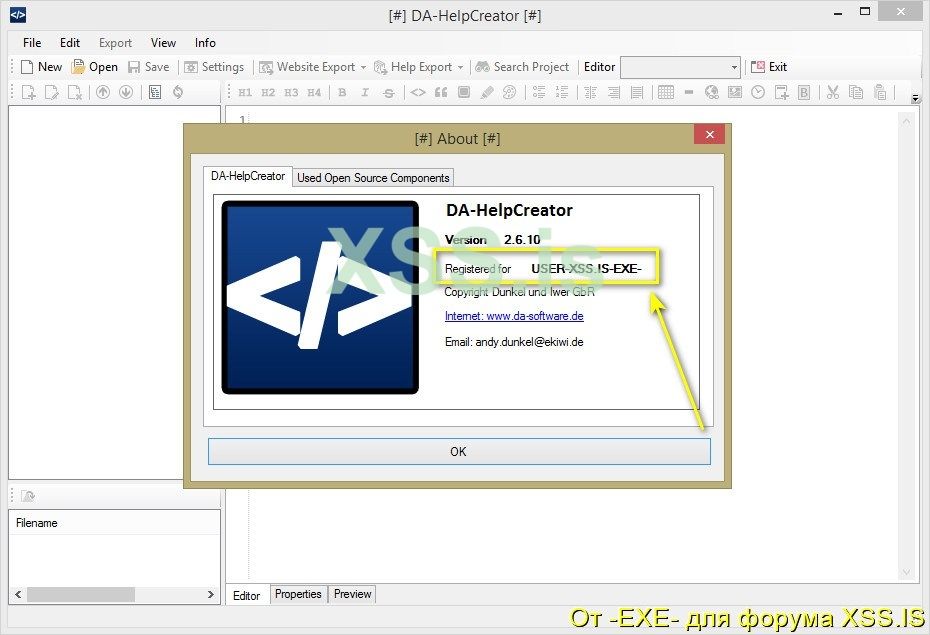Viewport: 930px width, 635px height.
Task: Click the paste clipboard icon
Action: pyautogui.click(x=880, y=92)
